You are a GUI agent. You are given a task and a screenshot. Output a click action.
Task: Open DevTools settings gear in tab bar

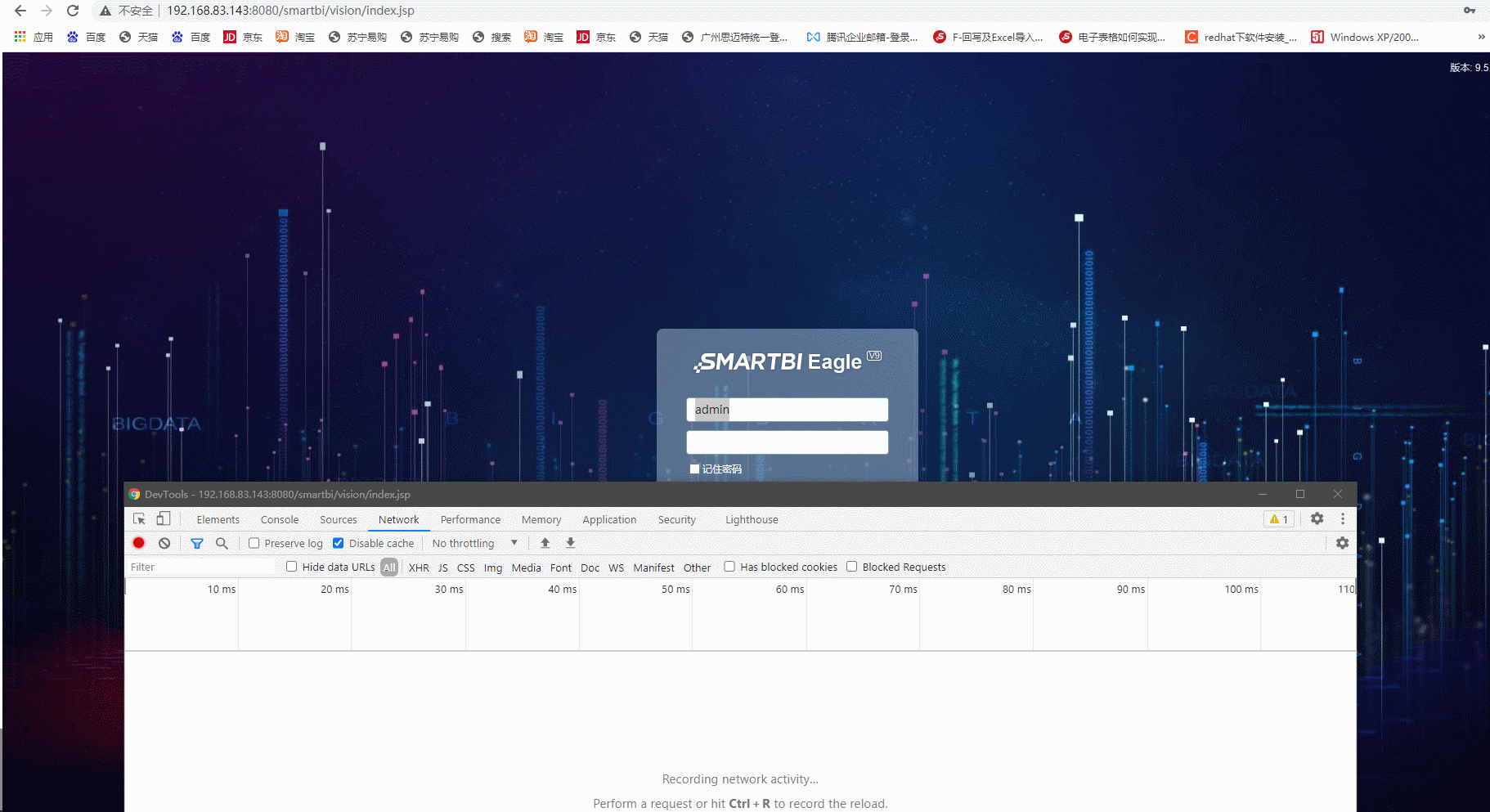click(1317, 518)
